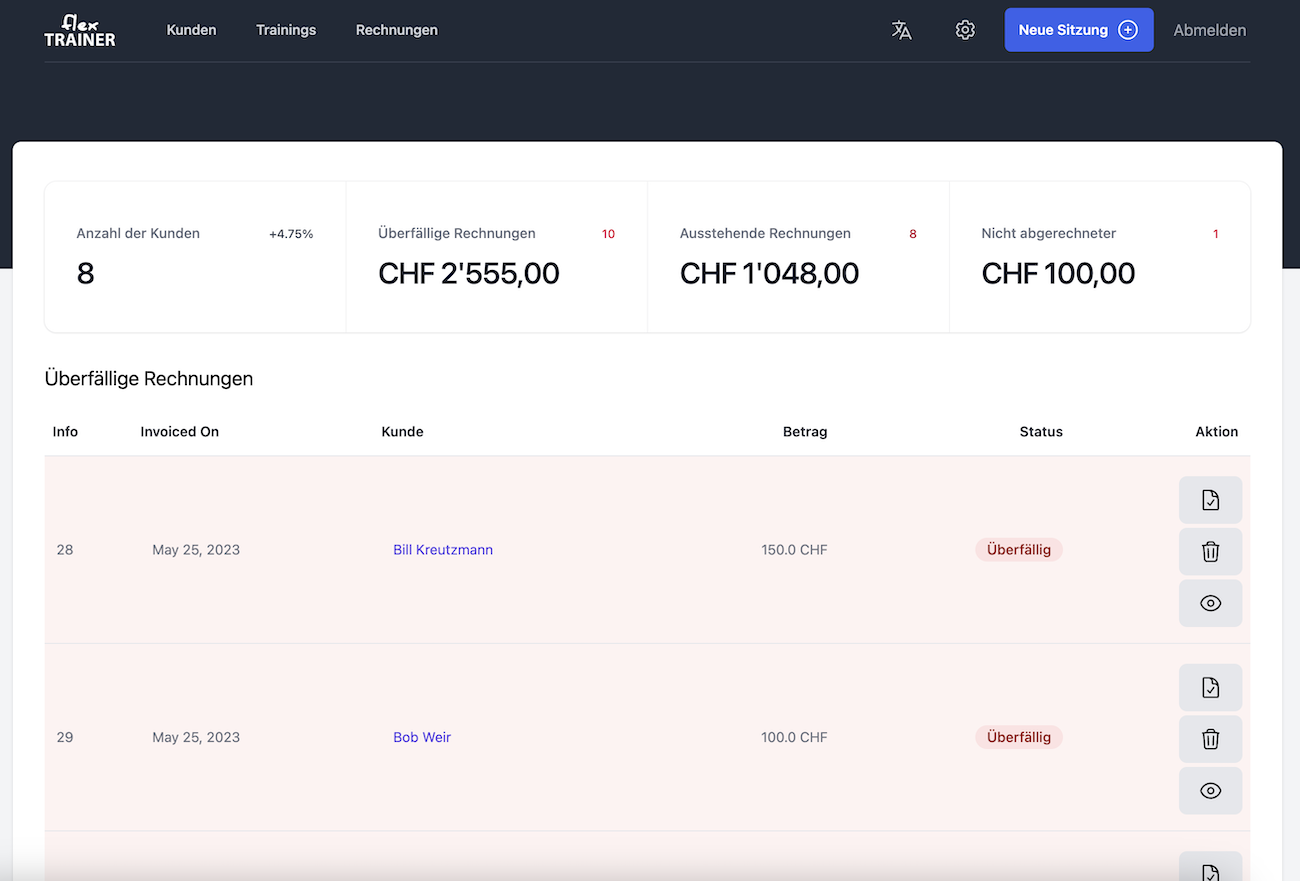
Task: Open the Rechnungen page
Action: click(397, 30)
